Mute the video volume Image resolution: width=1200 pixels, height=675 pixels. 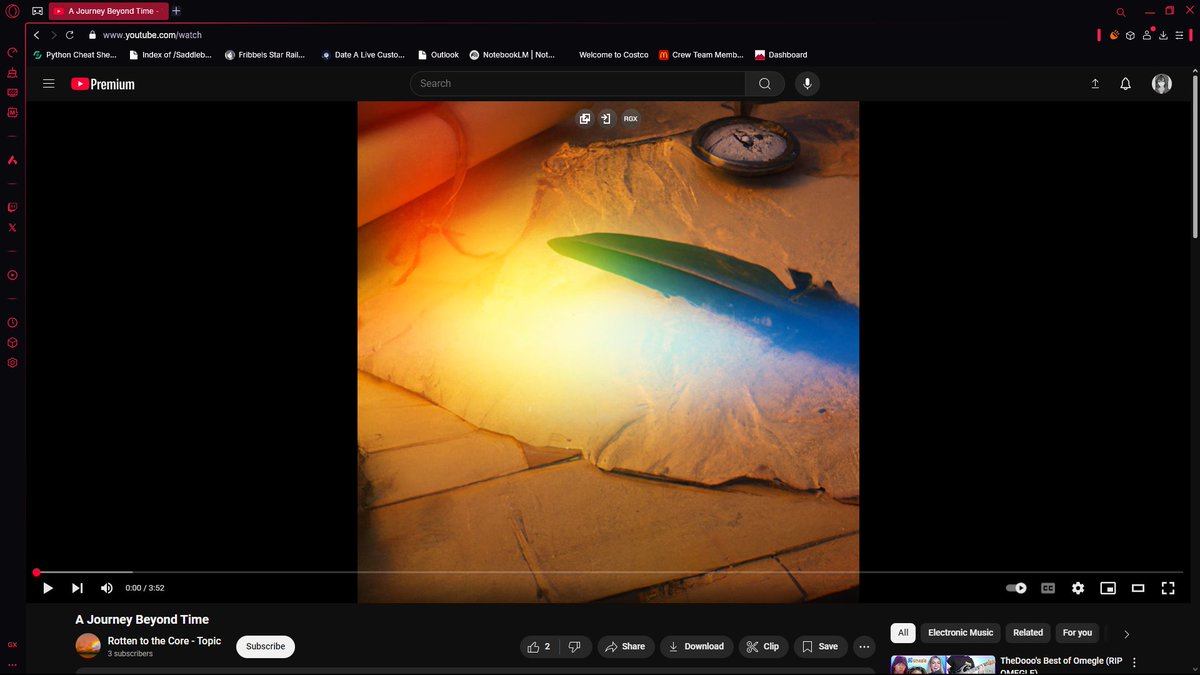107,588
